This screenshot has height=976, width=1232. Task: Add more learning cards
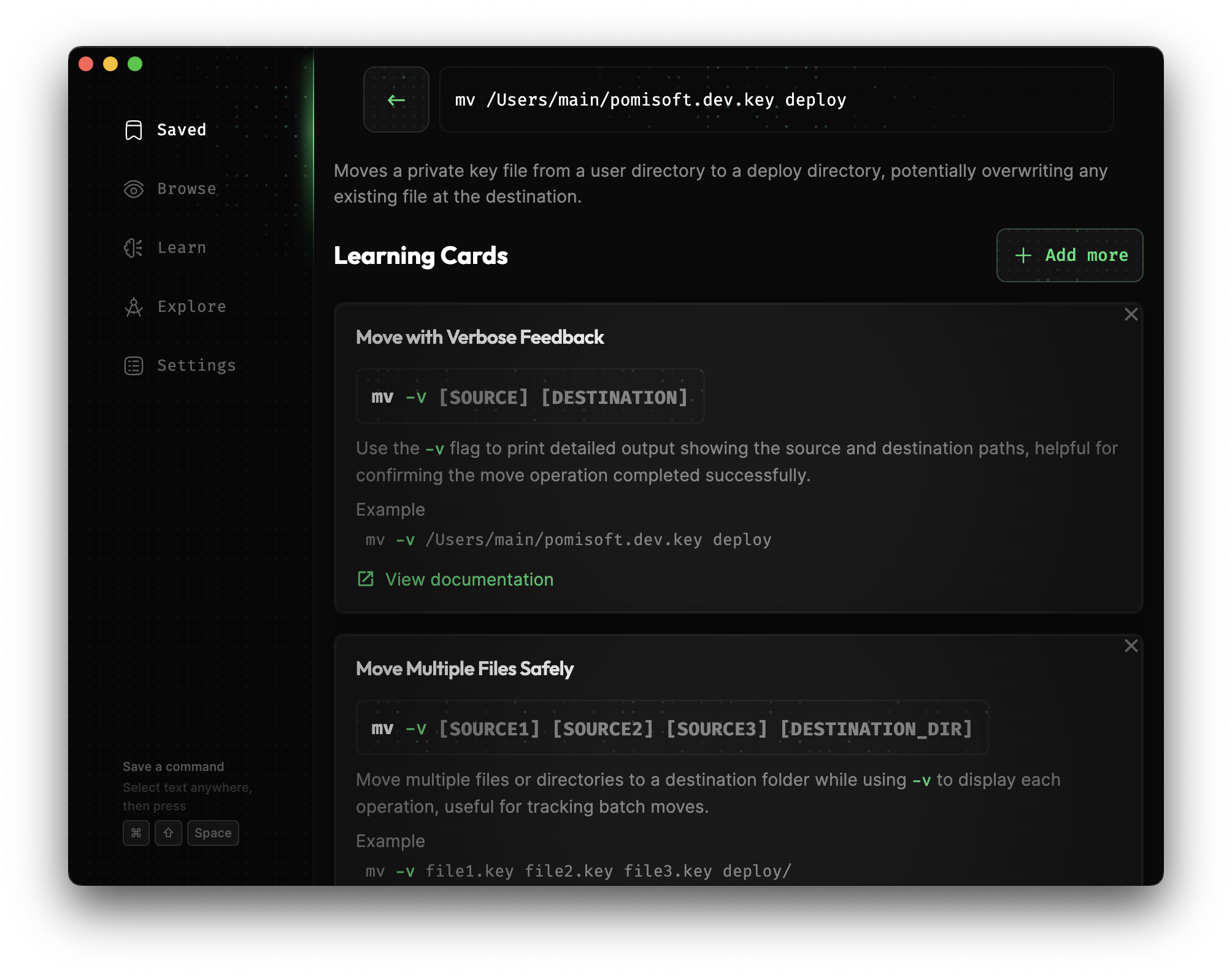point(1069,255)
